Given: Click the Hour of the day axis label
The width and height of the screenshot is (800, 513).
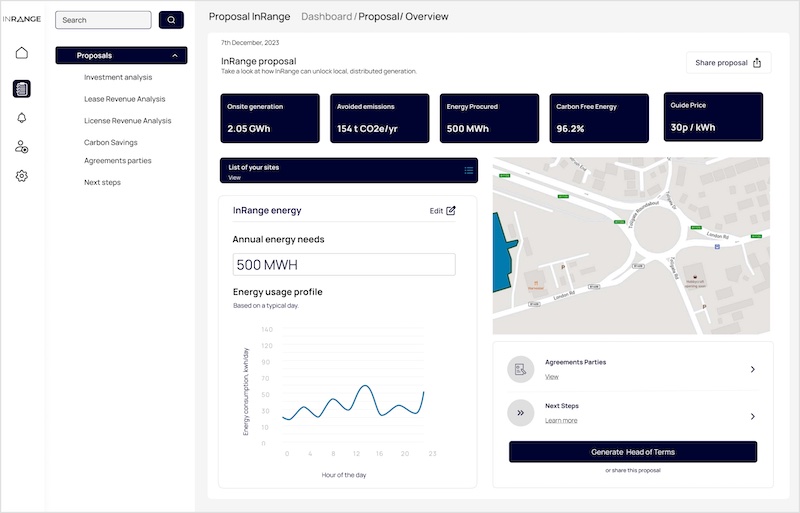Looking at the screenshot, I should click(344, 475).
